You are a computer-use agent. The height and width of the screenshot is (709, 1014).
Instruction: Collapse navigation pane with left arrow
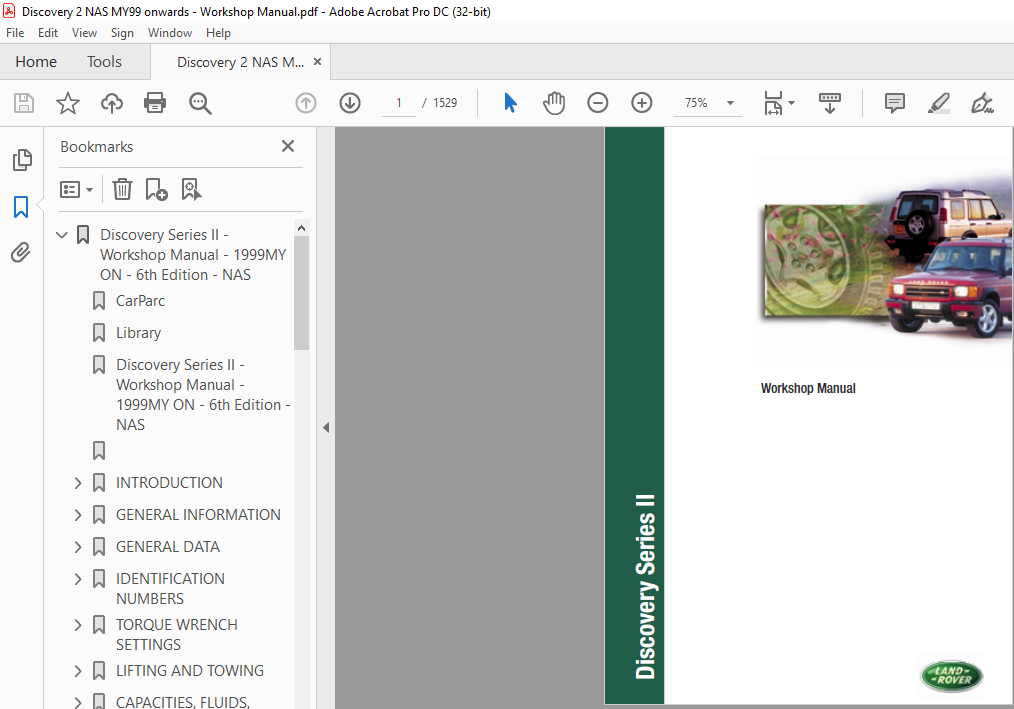[326, 428]
